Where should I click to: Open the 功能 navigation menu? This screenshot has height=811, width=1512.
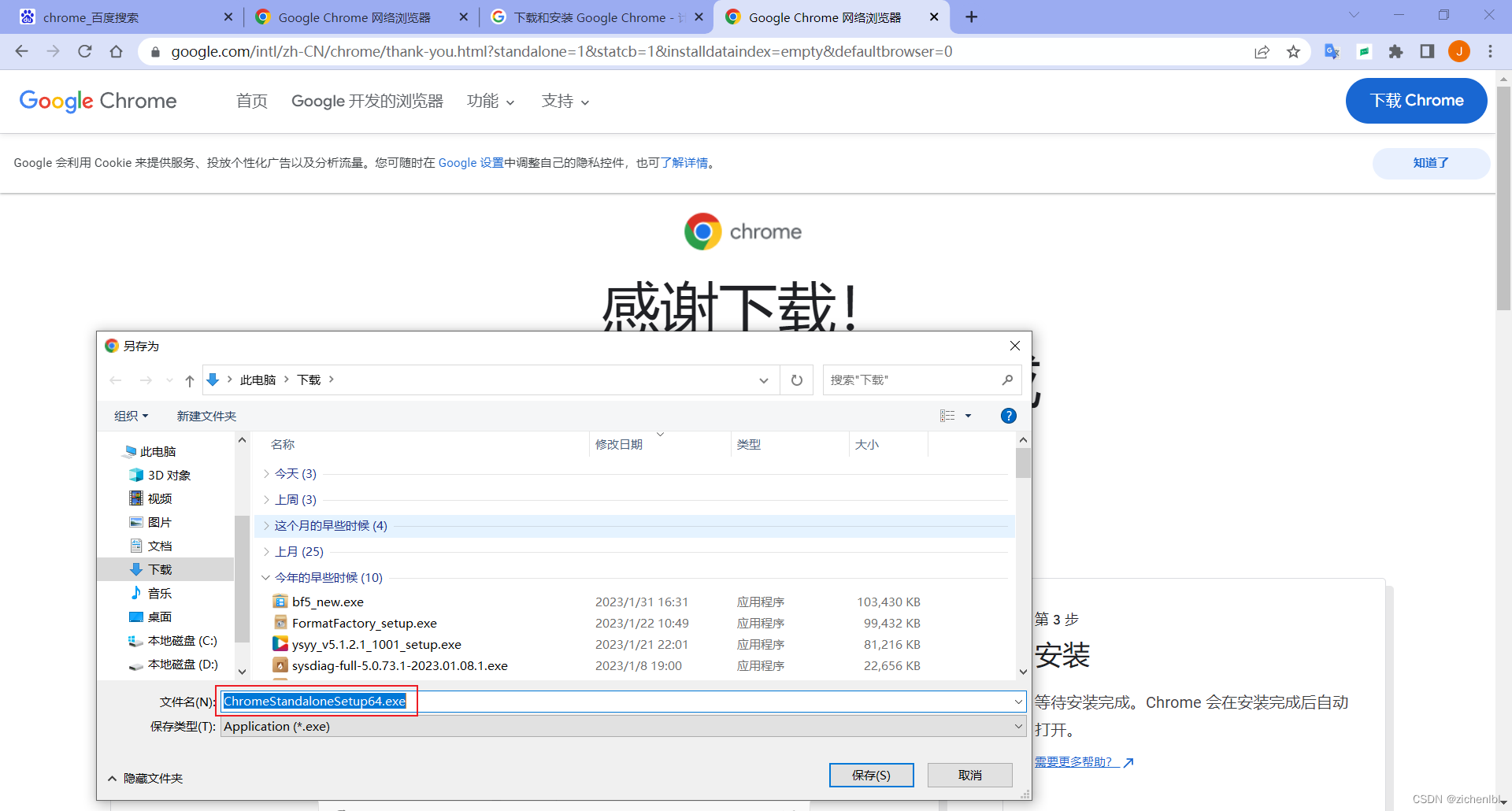pos(491,101)
